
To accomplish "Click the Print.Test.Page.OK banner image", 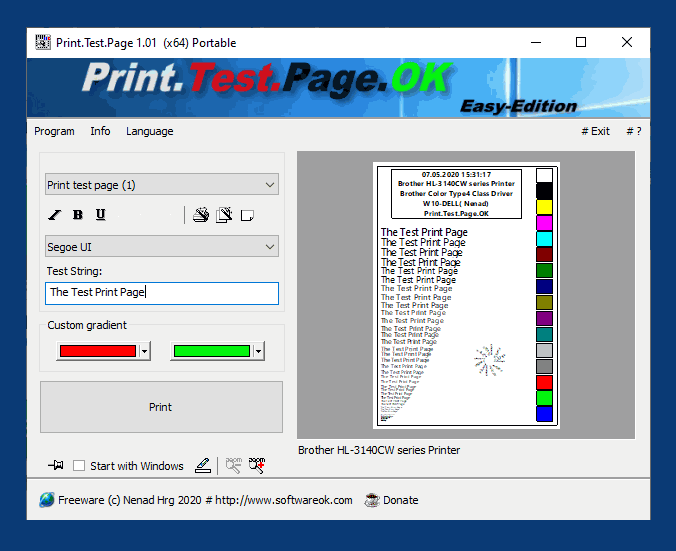I will click(x=338, y=88).
